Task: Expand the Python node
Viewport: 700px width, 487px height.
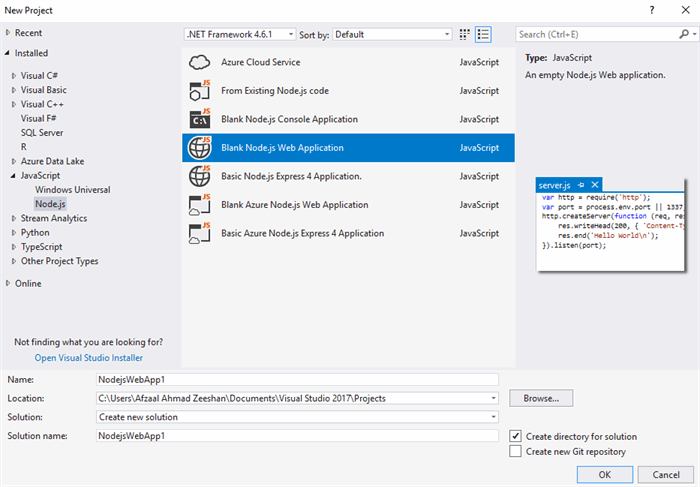Action: tap(14, 233)
